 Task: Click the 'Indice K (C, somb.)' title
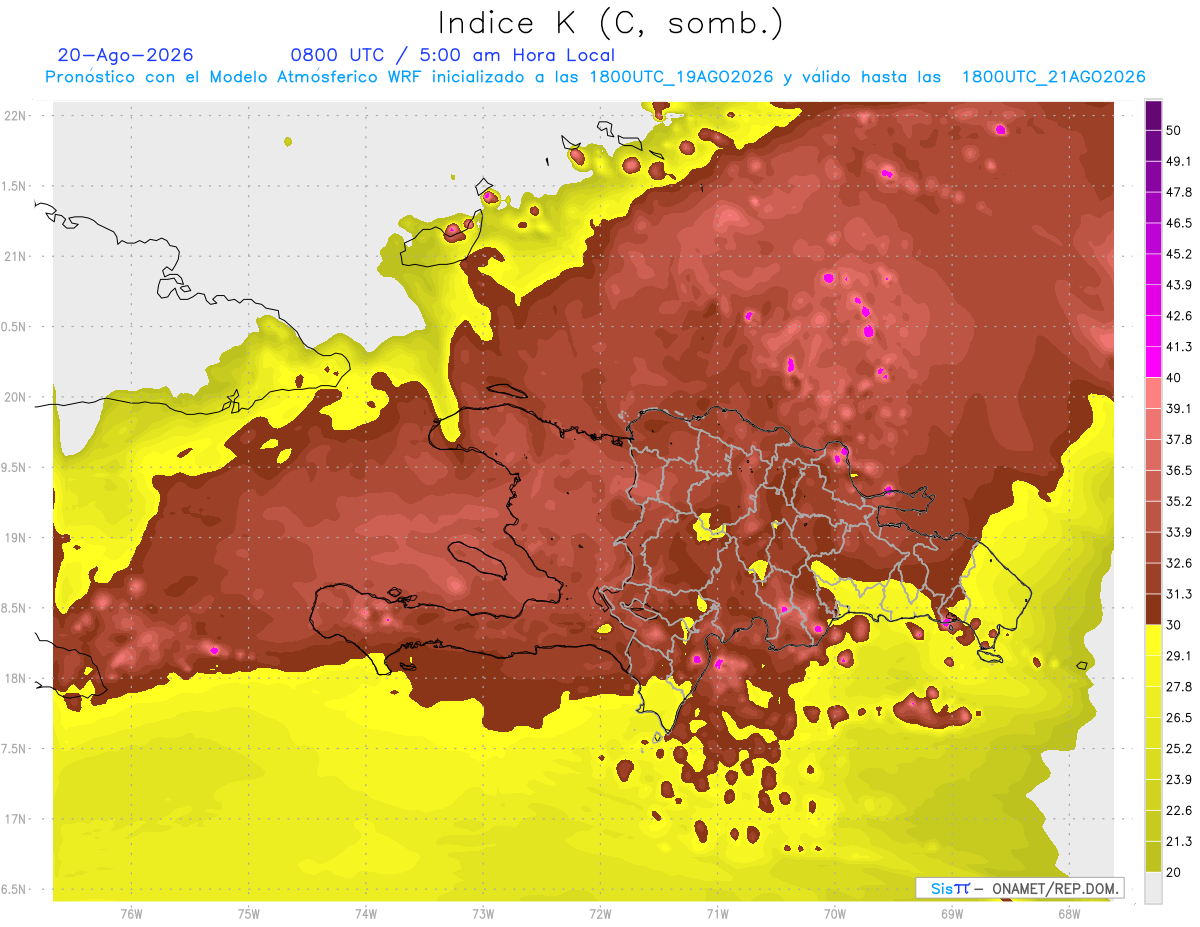(x=610, y=23)
